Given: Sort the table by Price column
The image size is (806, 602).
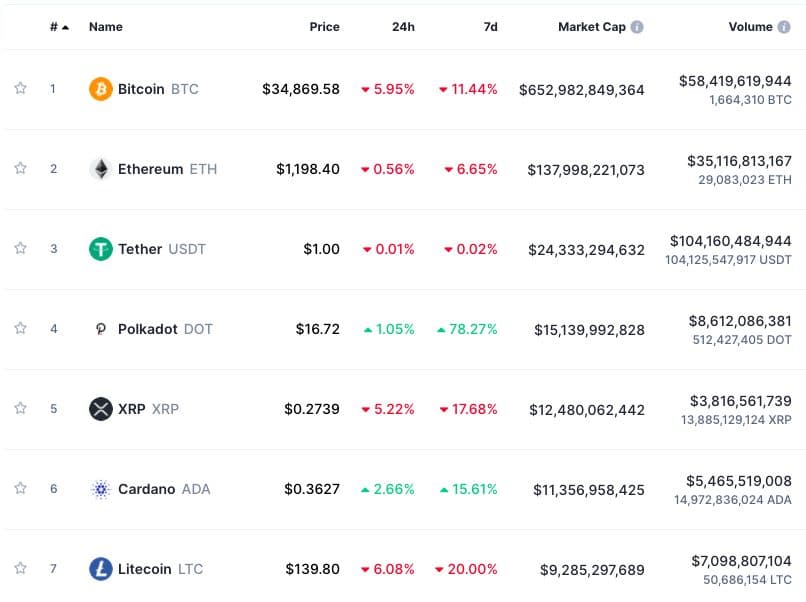Looking at the screenshot, I should tap(324, 27).
